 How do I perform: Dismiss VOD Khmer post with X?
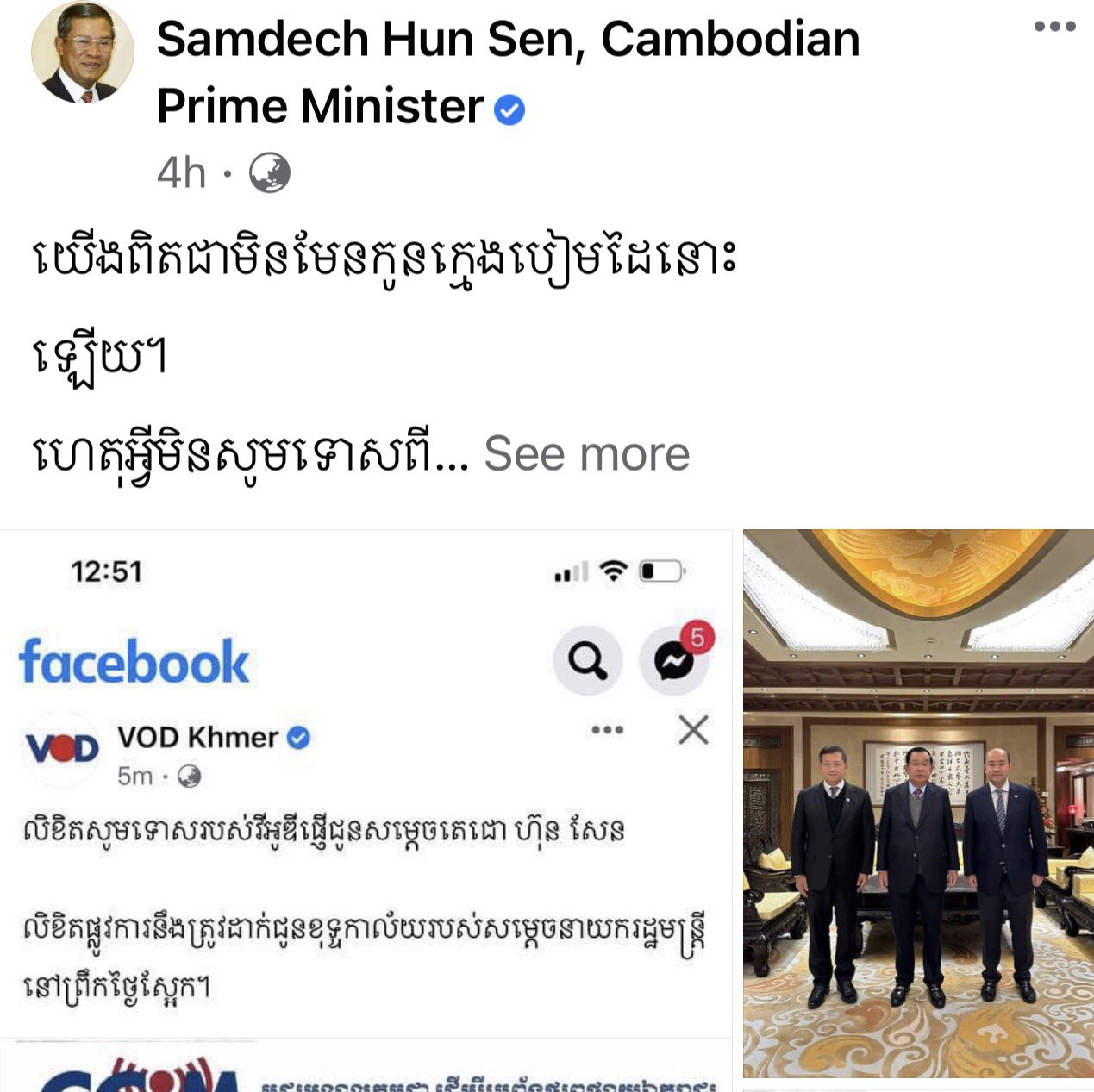(693, 730)
